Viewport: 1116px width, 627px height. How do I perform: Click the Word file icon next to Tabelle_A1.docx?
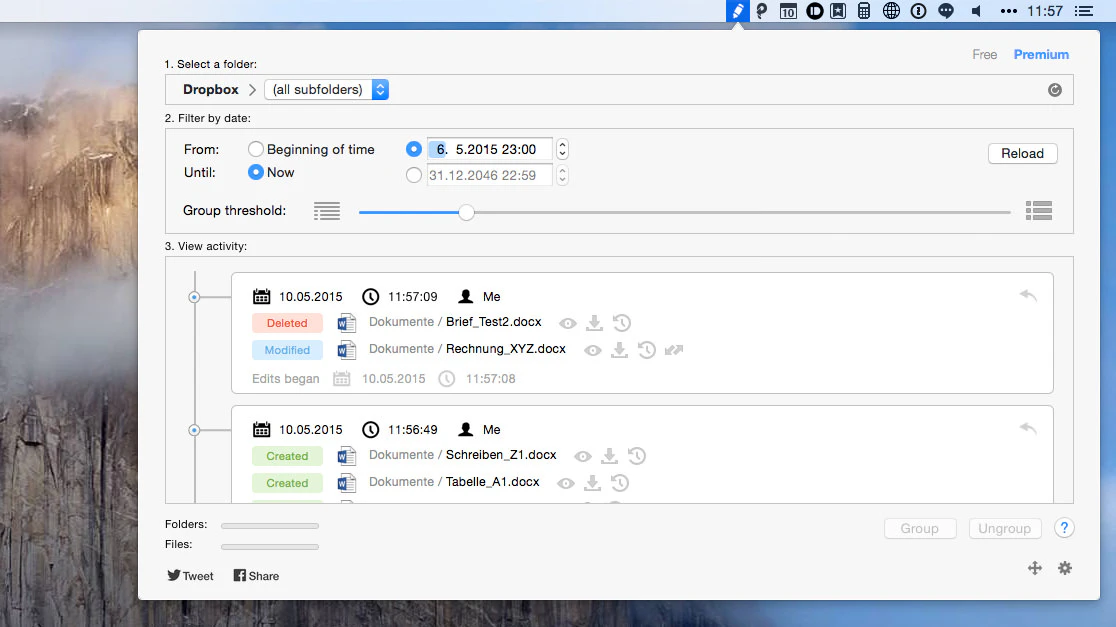[347, 483]
